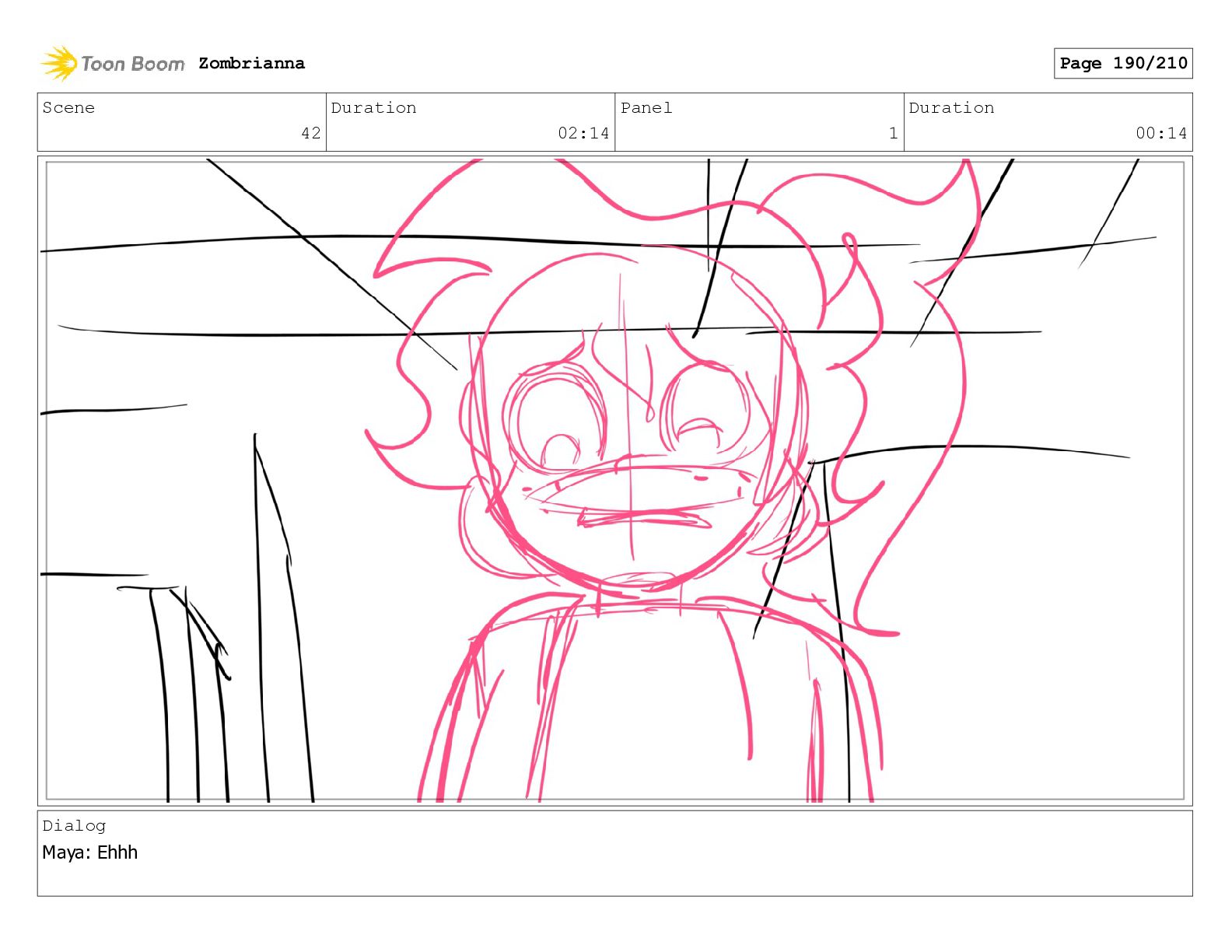Click the storyboard panel sketch of Maya
1232x952 pixels.
click(x=615, y=481)
